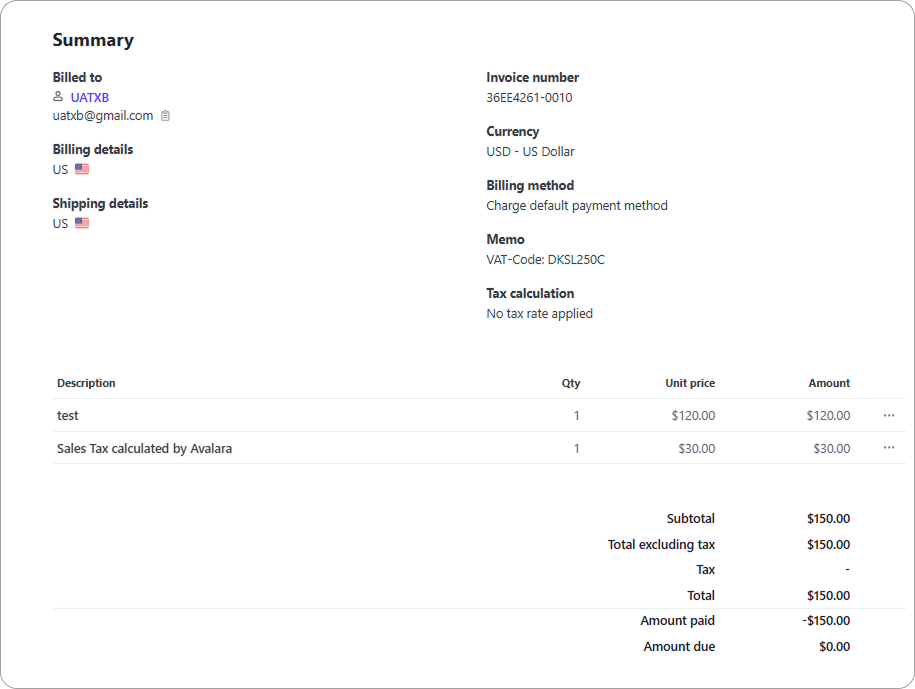Click the US flag under Shipping details
915x689 pixels.
(x=82, y=223)
